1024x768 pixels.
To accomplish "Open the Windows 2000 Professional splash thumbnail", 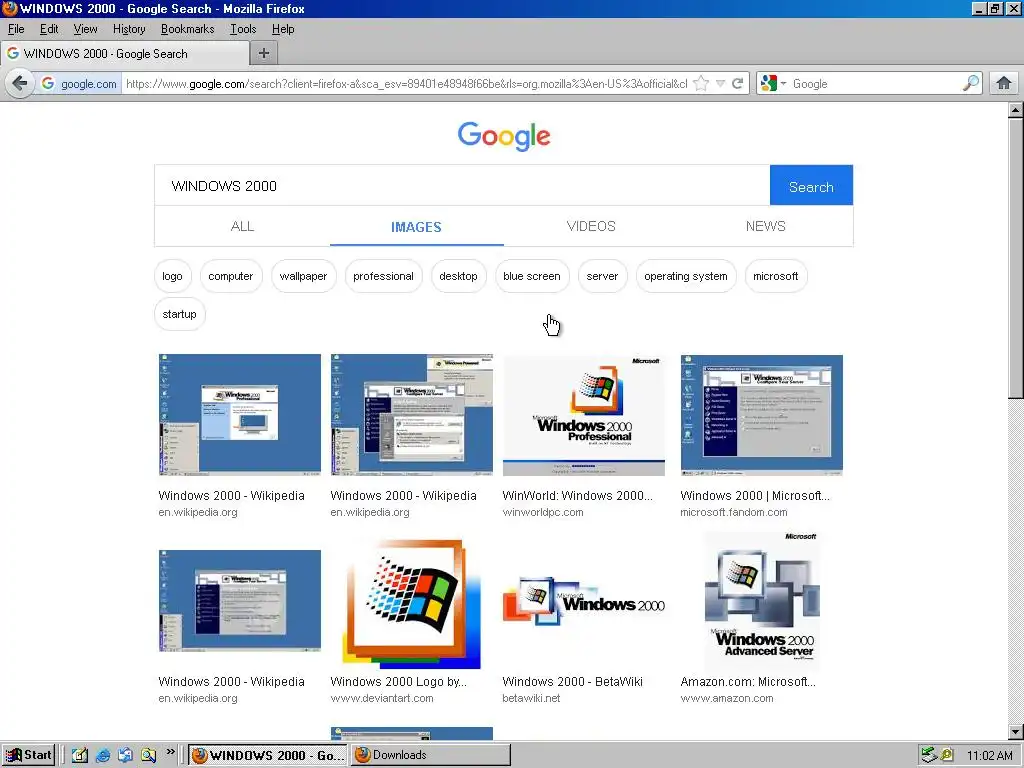I will (584, 415).
